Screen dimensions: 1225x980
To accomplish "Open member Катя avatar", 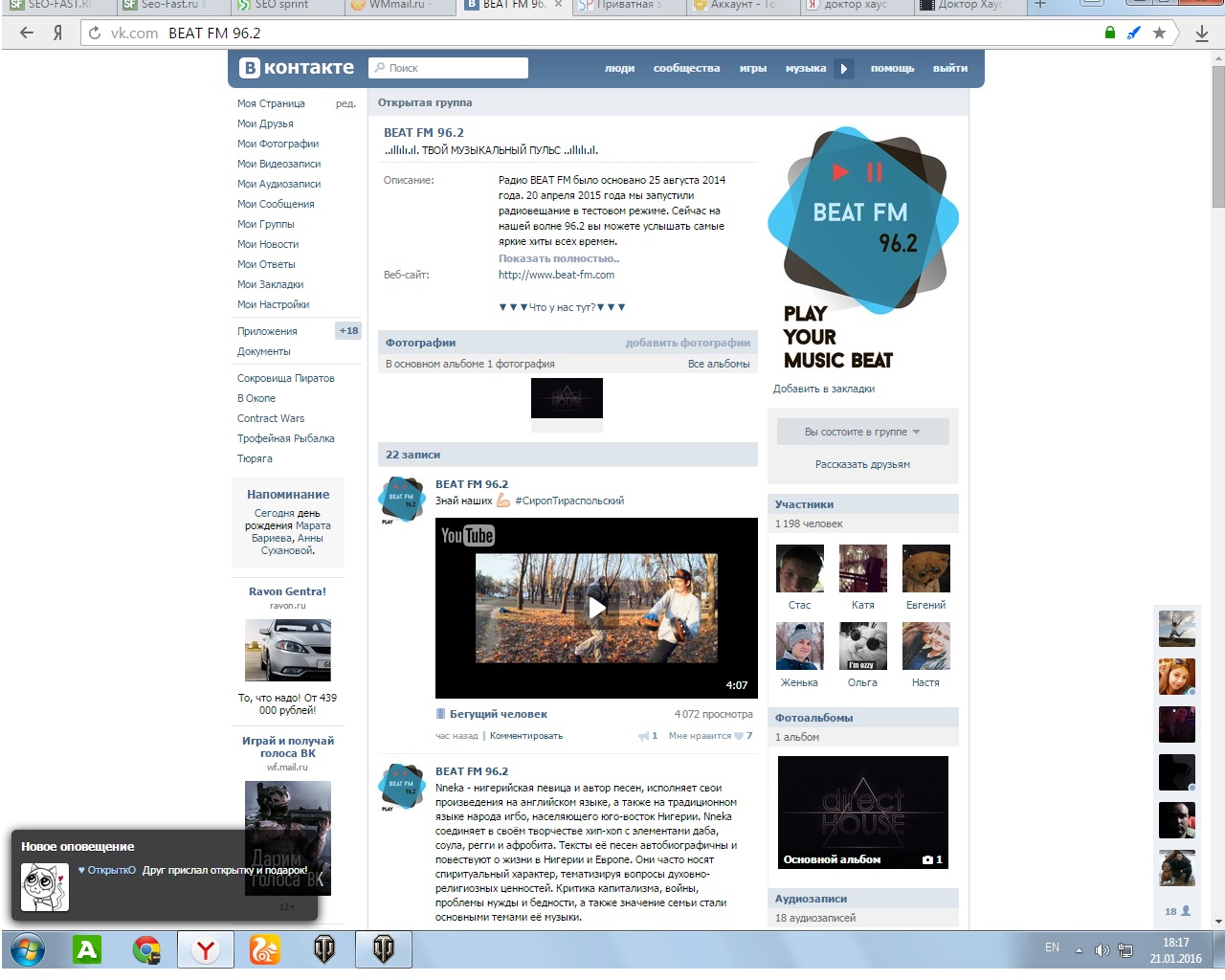I will point(863,568).
